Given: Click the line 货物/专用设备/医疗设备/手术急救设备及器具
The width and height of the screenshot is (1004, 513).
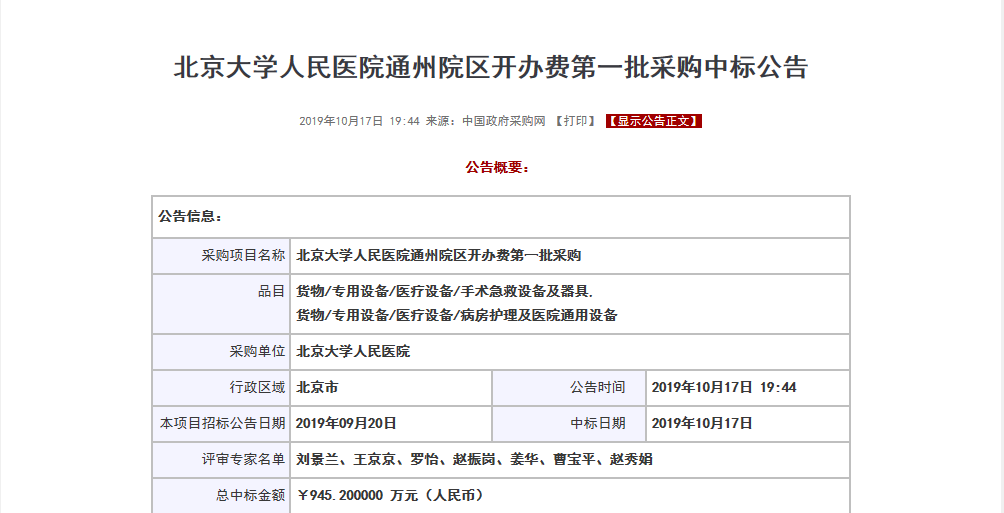Looking at the screenshot, I should (444, 291).
